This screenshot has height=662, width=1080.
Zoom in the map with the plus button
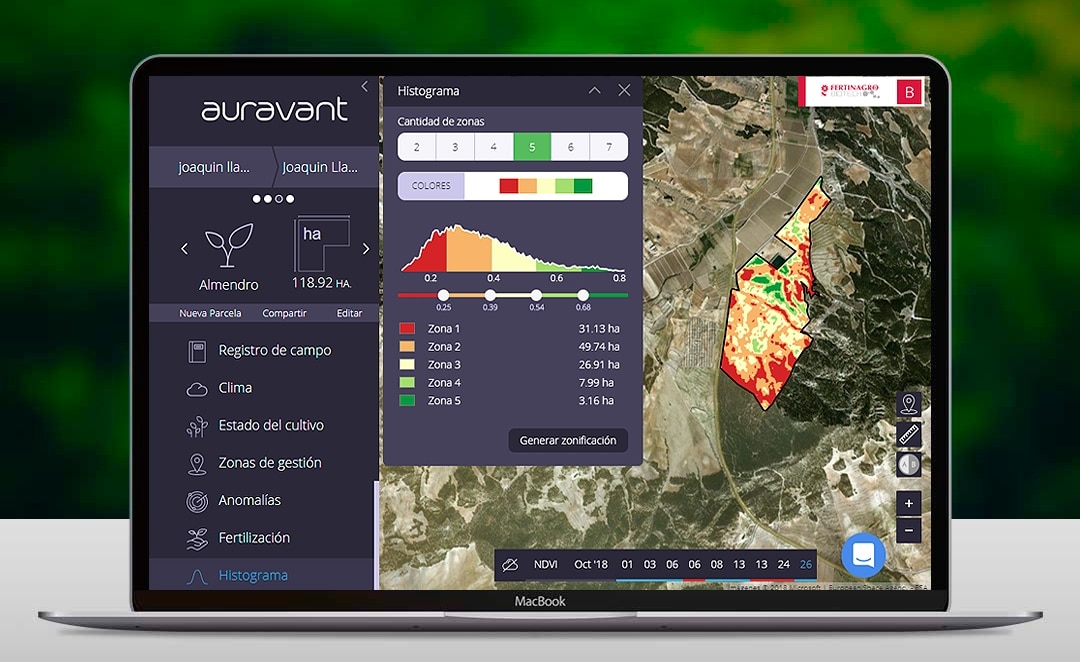click(x=908, y=504)
